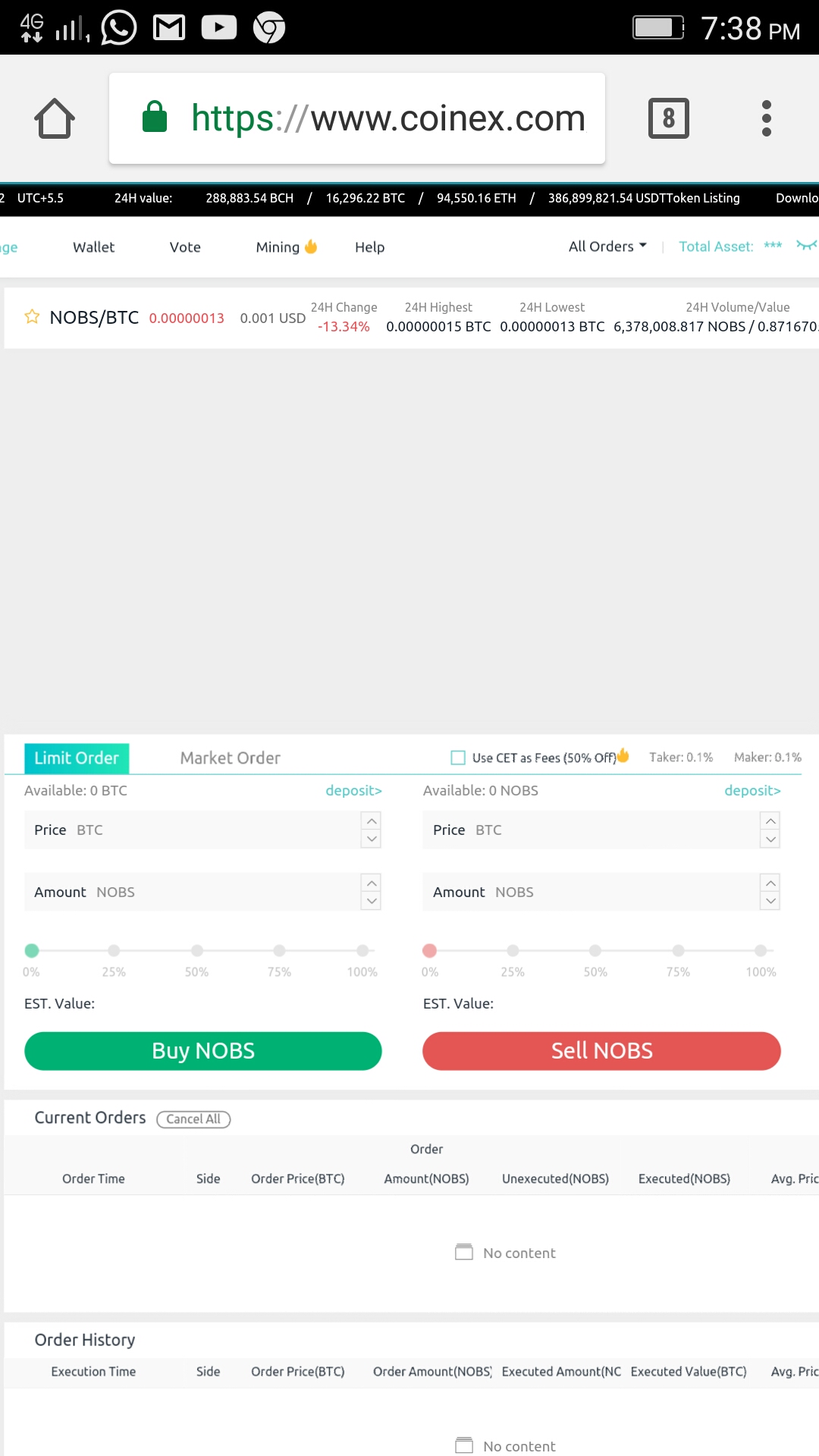The width and height of the screenshot is (819, 1456).
Task: Click the empty box icon in Order History
Action: 464,1445
